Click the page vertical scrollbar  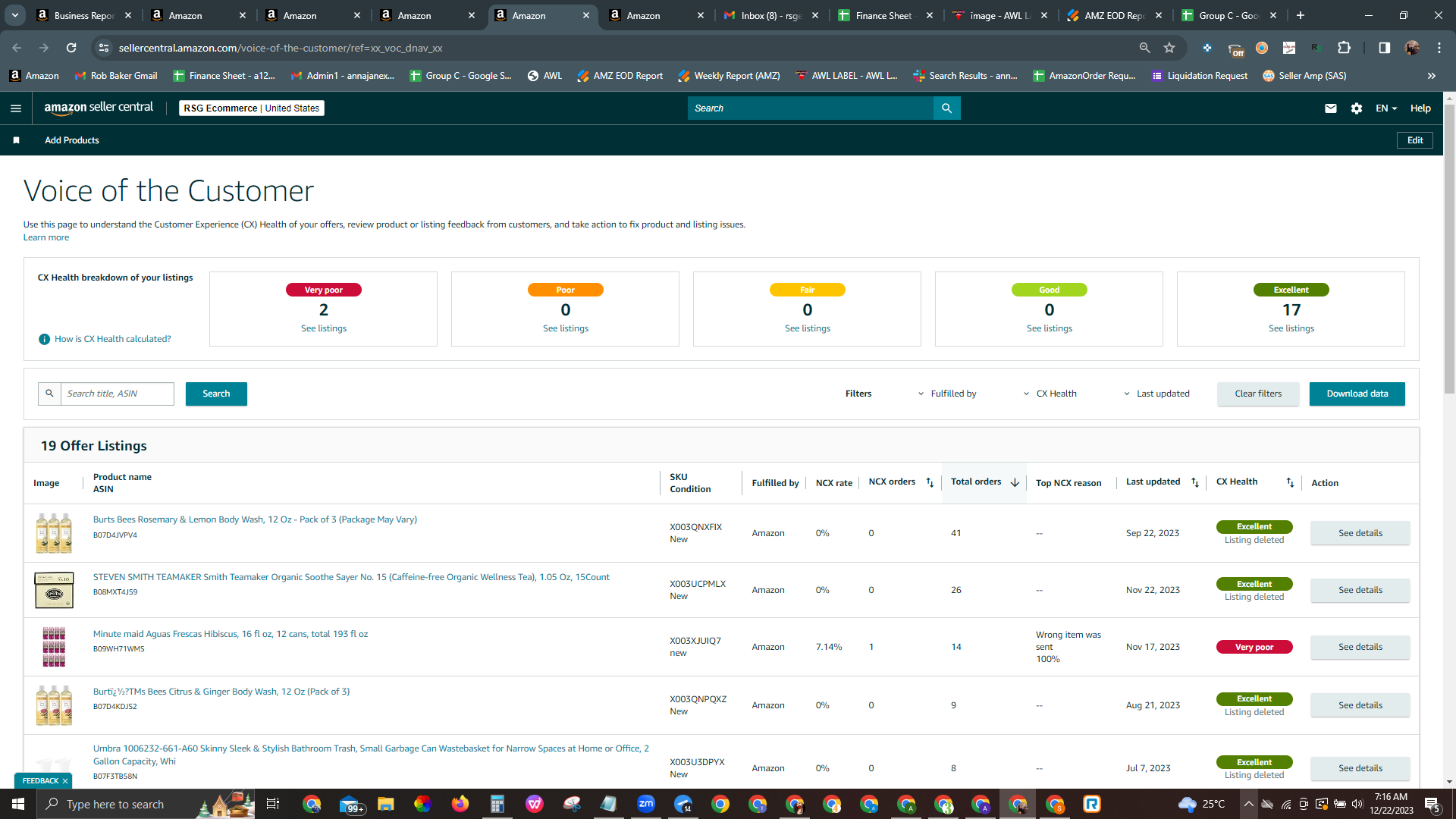coord(1449,250)
